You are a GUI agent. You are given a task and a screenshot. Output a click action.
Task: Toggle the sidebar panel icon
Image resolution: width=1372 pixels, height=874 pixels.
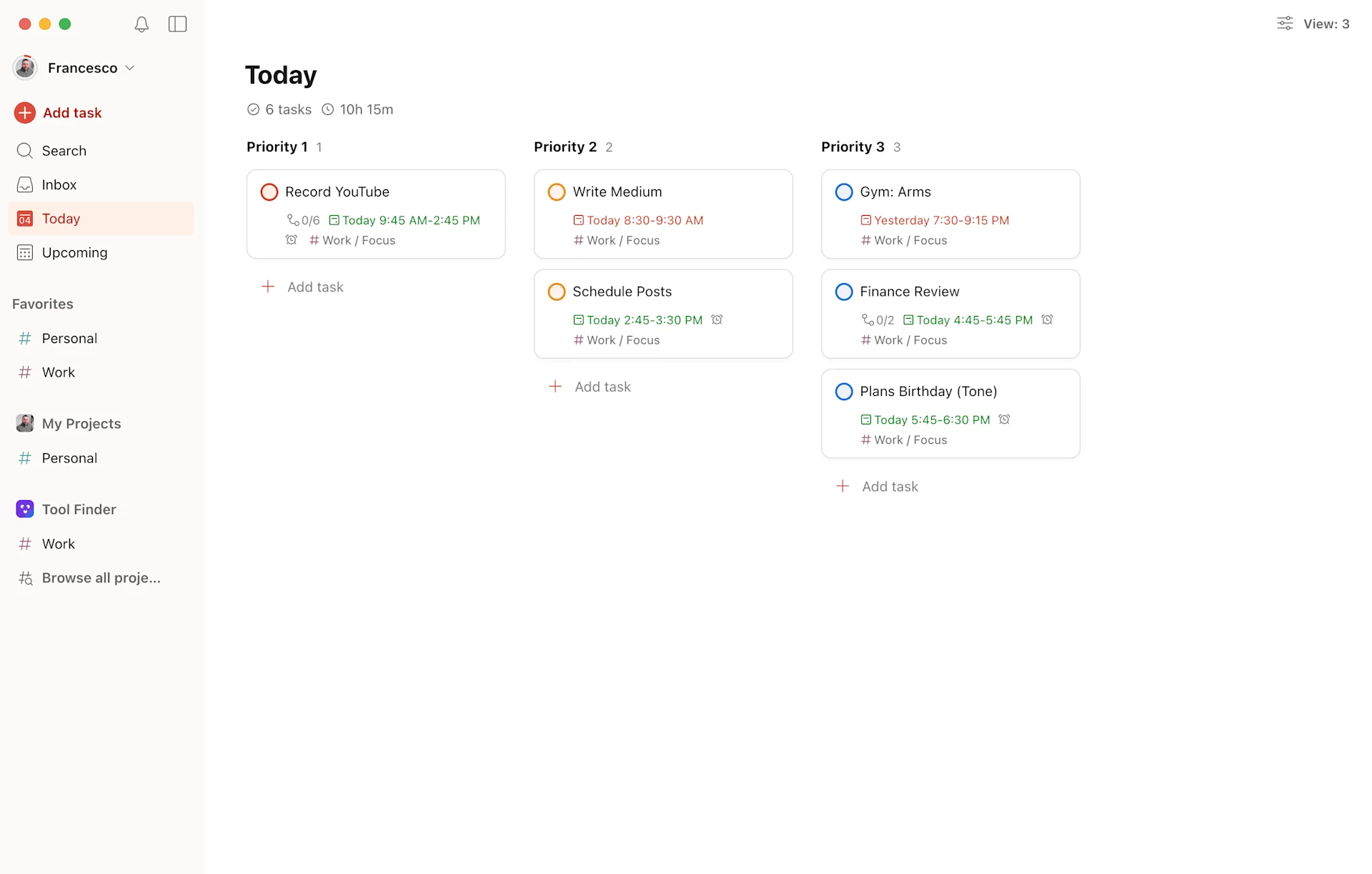177,24
